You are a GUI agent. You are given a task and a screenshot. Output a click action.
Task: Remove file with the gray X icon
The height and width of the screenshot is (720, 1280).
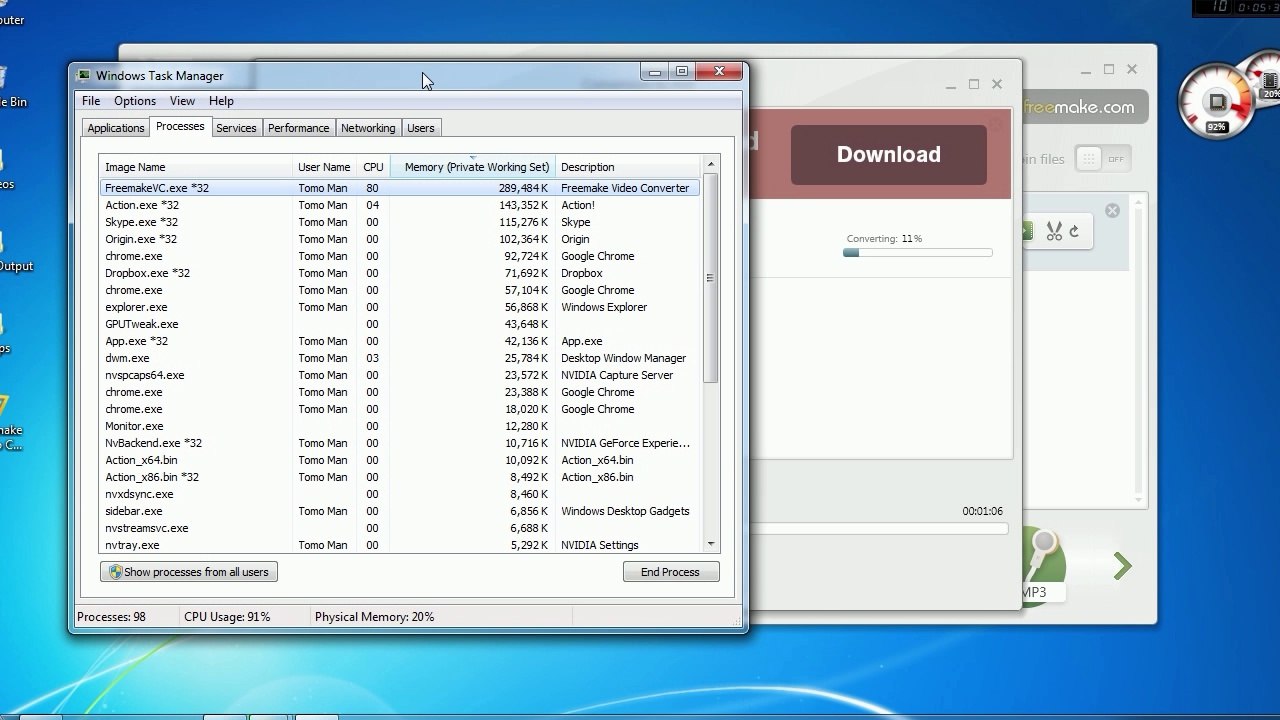(1112, 210)
